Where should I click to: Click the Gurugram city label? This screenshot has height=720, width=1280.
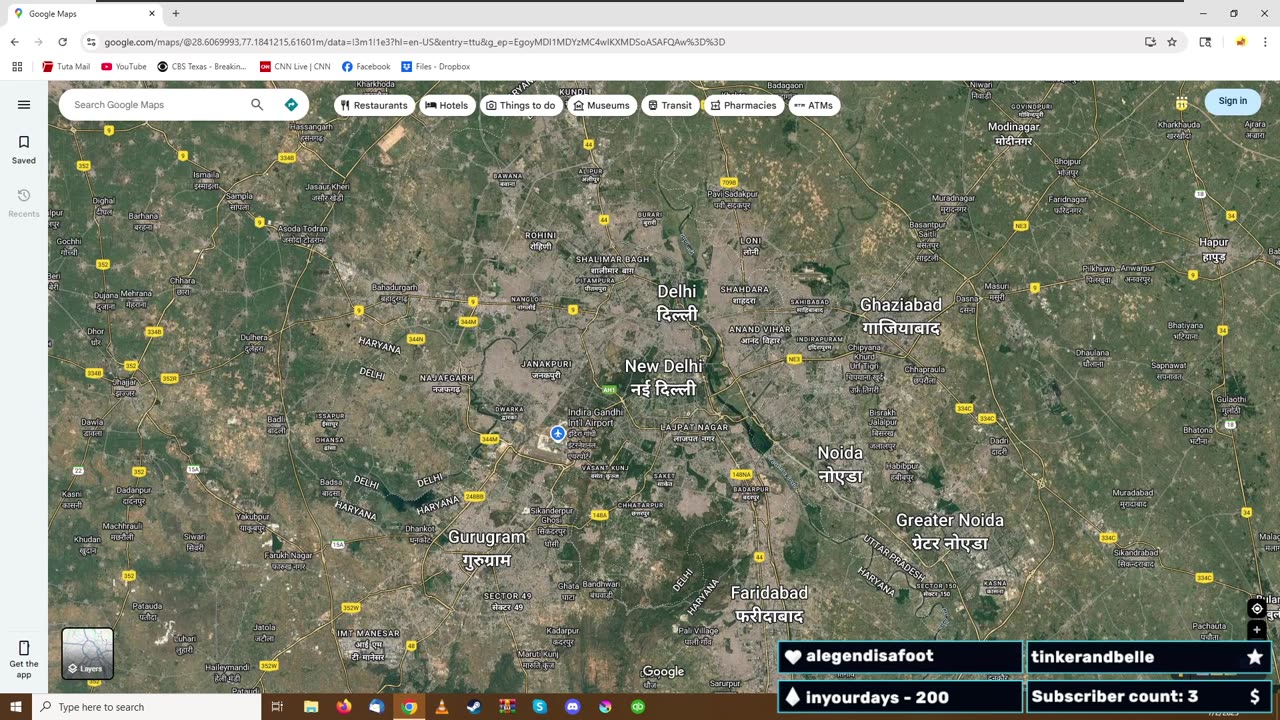coord(487,548)
